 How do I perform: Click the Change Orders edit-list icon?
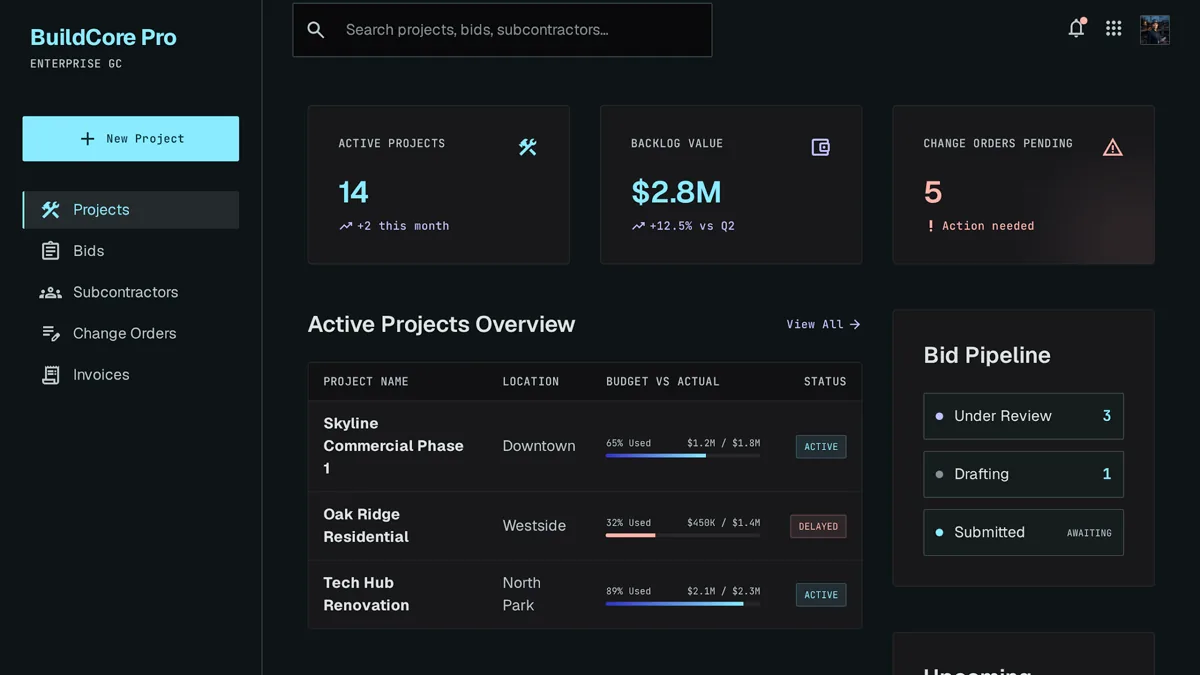[x=50, y=333]
